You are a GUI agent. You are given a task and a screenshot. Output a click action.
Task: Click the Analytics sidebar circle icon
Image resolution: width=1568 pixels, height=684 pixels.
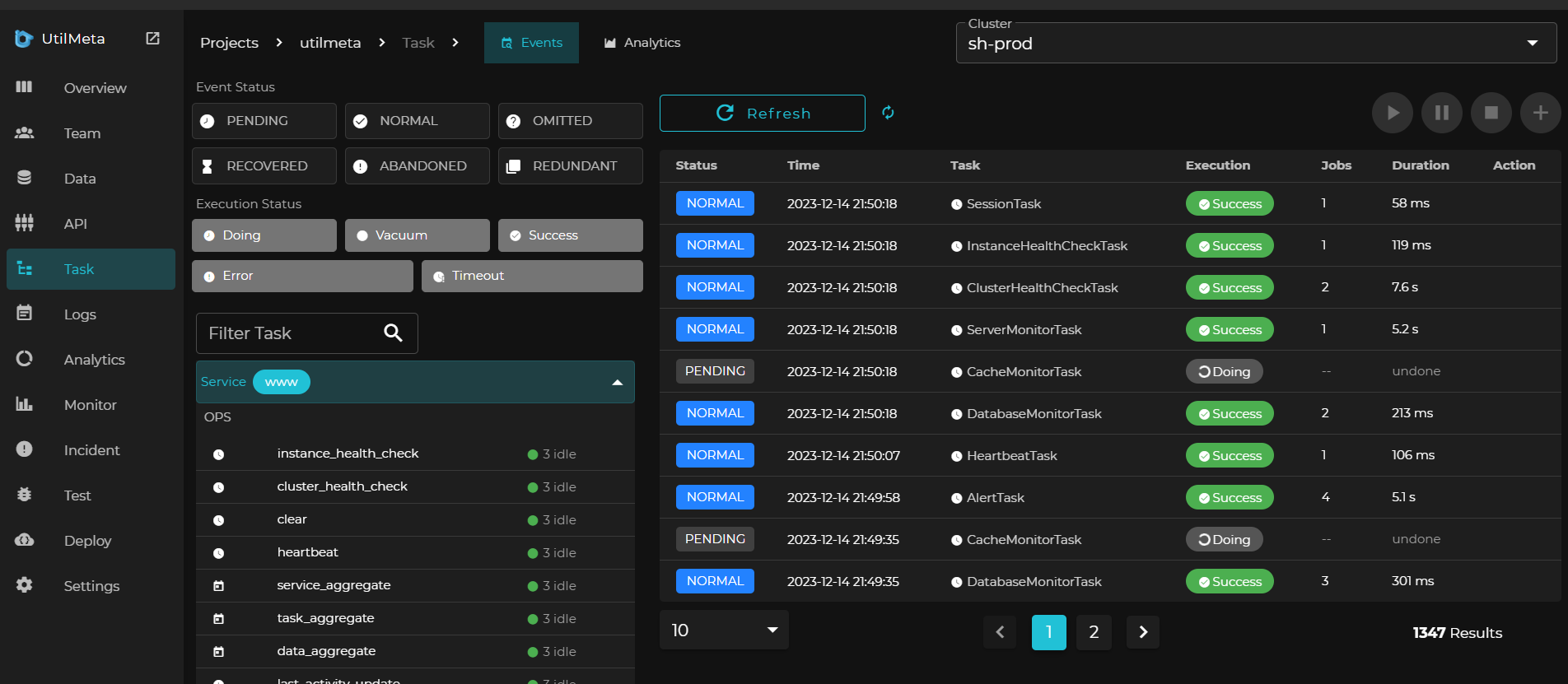24,358
